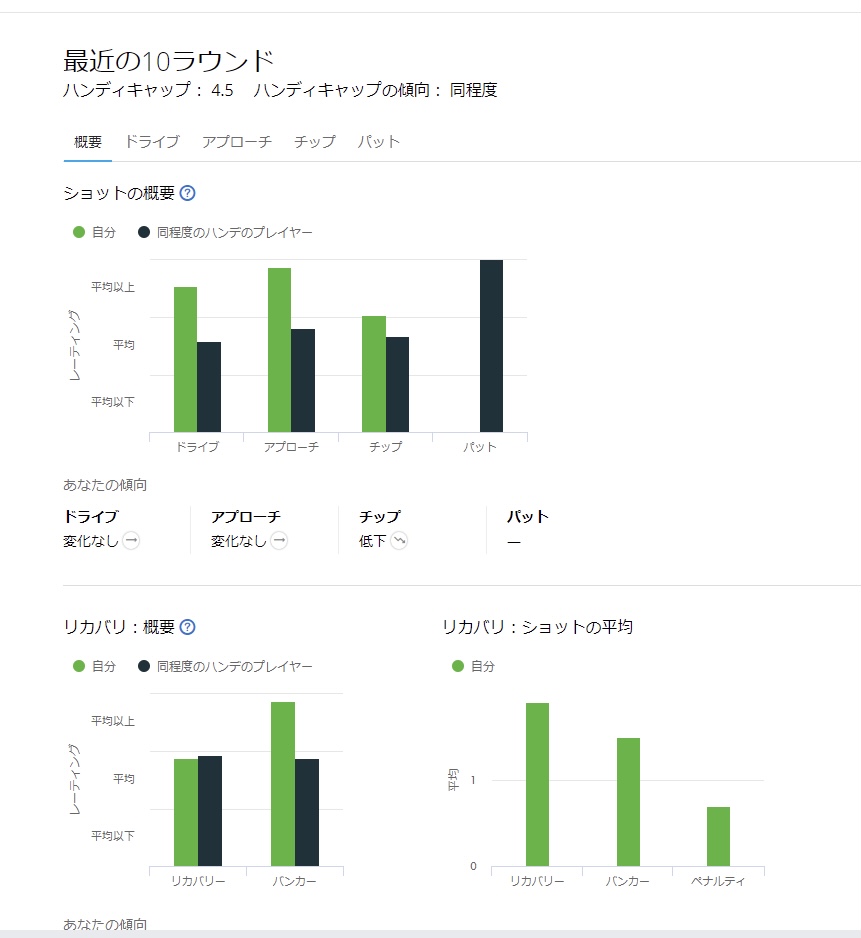
Task: Toggle 同程度のハンデのプレイヤー legend in ショットの概要 chart
Action: point(225,232)
